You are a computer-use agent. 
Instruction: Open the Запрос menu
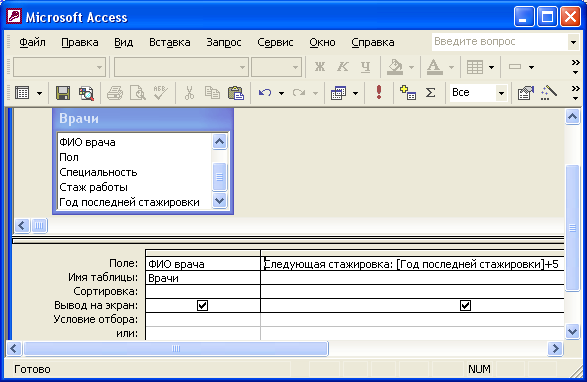(x=223, y=42)
